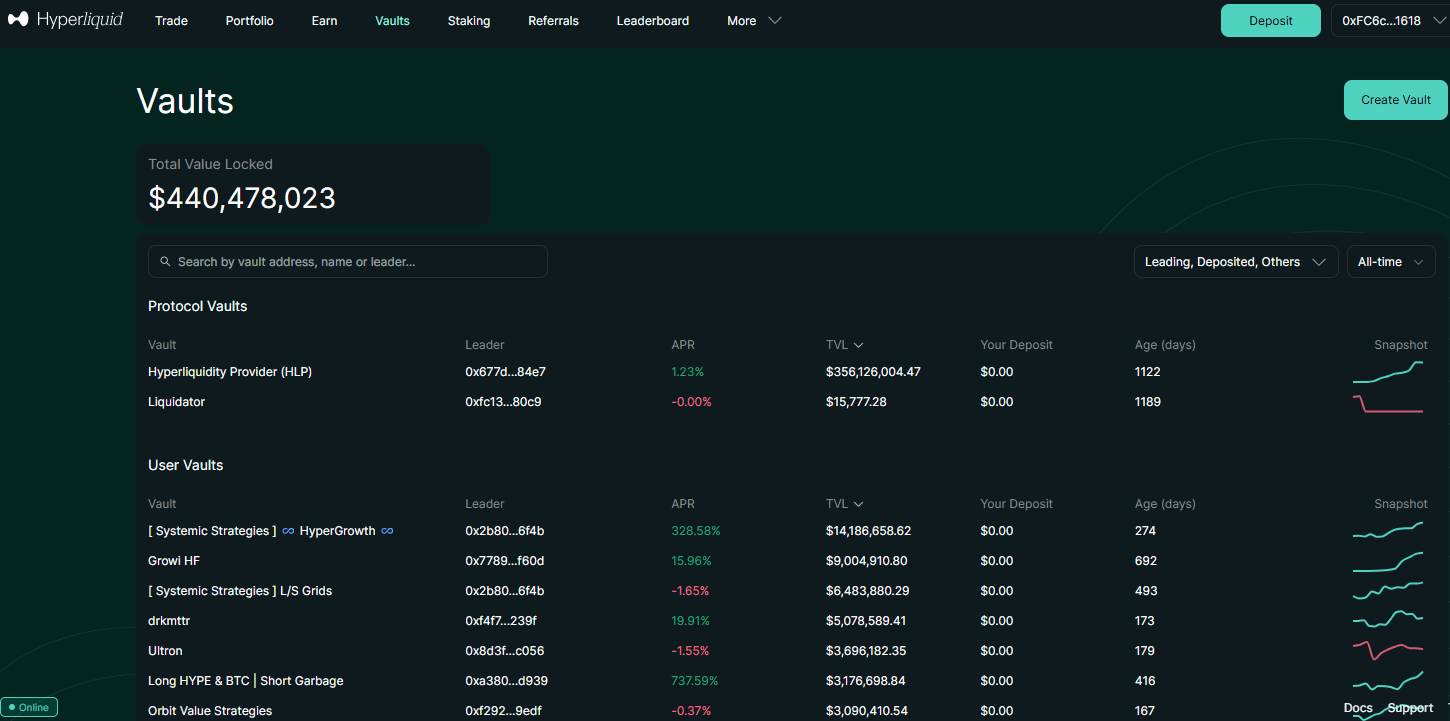Click the search magnifier icon
The height and width of the screenshot is (721, 1450).
point(165,262)
